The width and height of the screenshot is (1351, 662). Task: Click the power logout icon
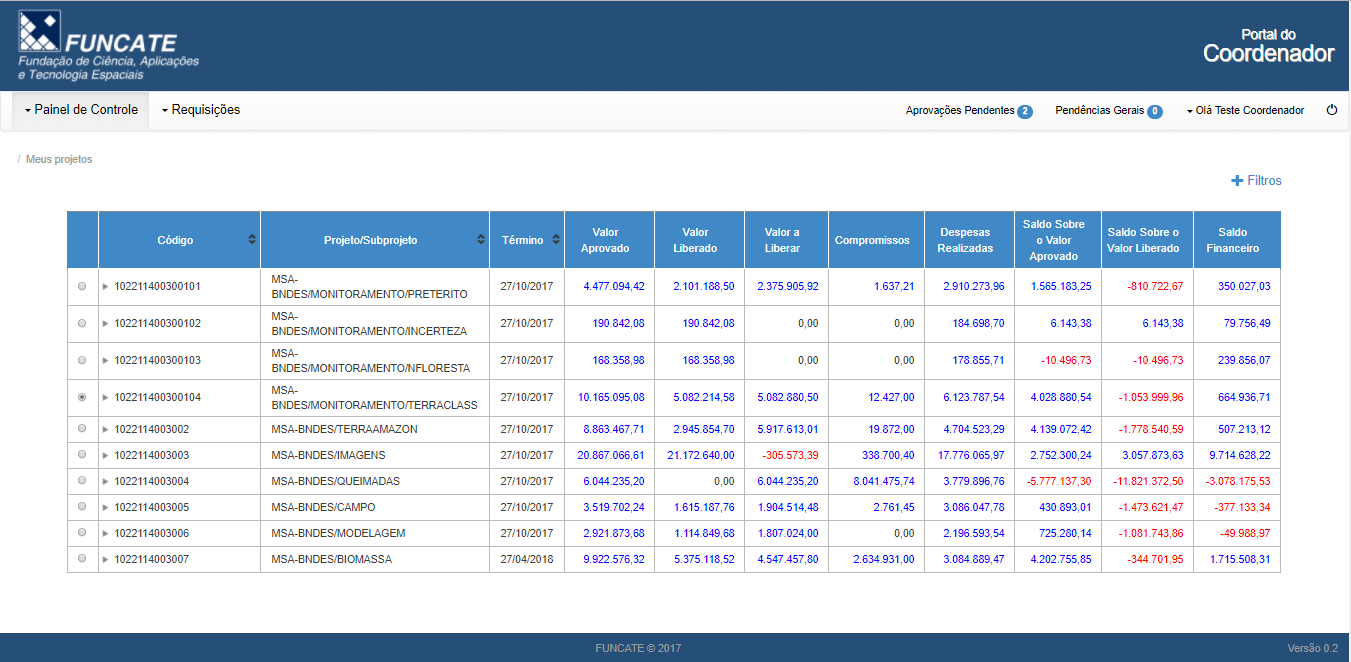tap(1331, 110)
